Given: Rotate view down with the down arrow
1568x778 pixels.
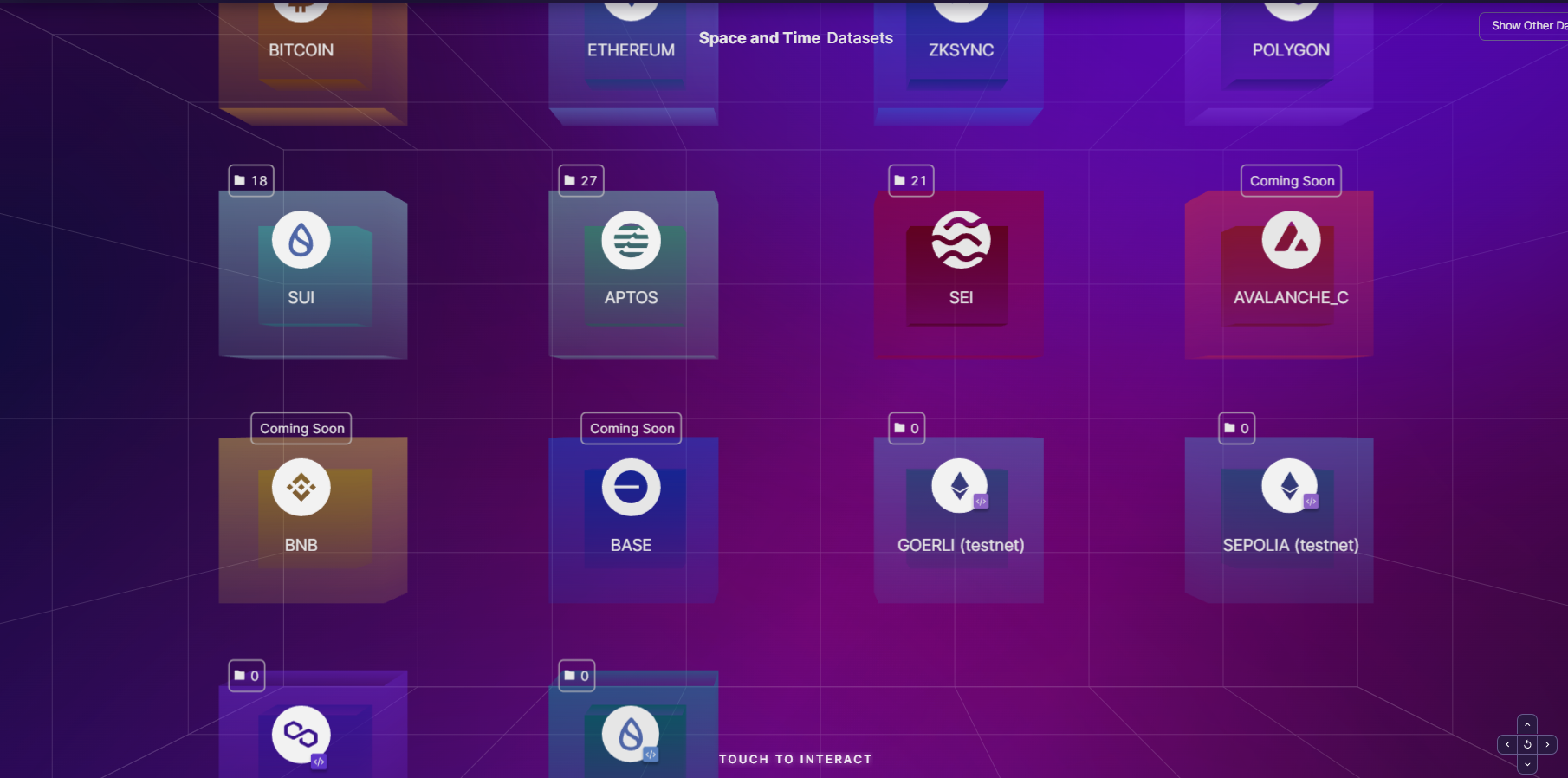Looking at the screenshot, I should click(1527, 764).
